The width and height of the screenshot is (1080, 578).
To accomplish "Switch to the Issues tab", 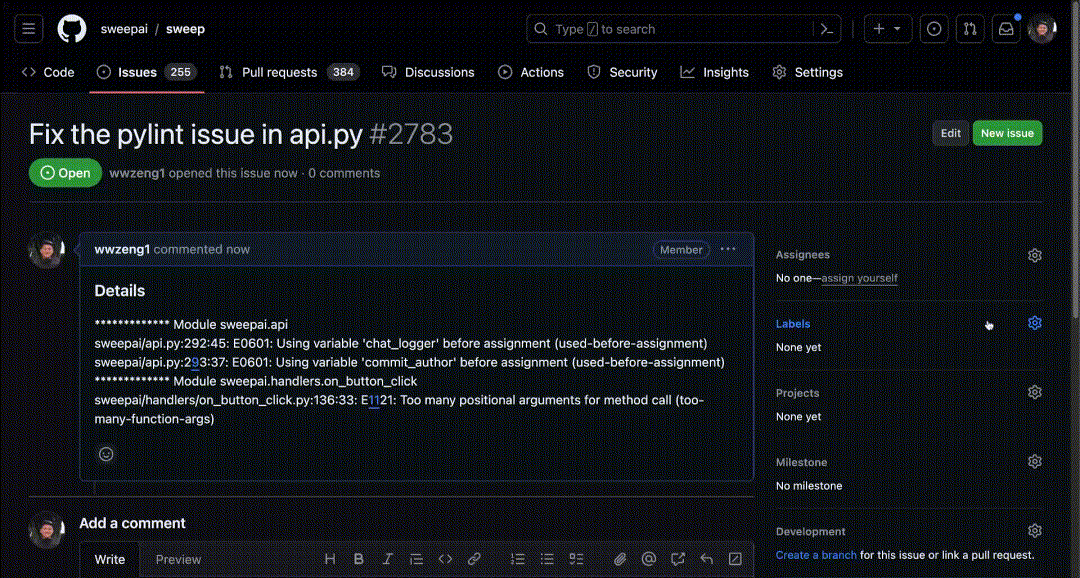I will click(147, 72).
